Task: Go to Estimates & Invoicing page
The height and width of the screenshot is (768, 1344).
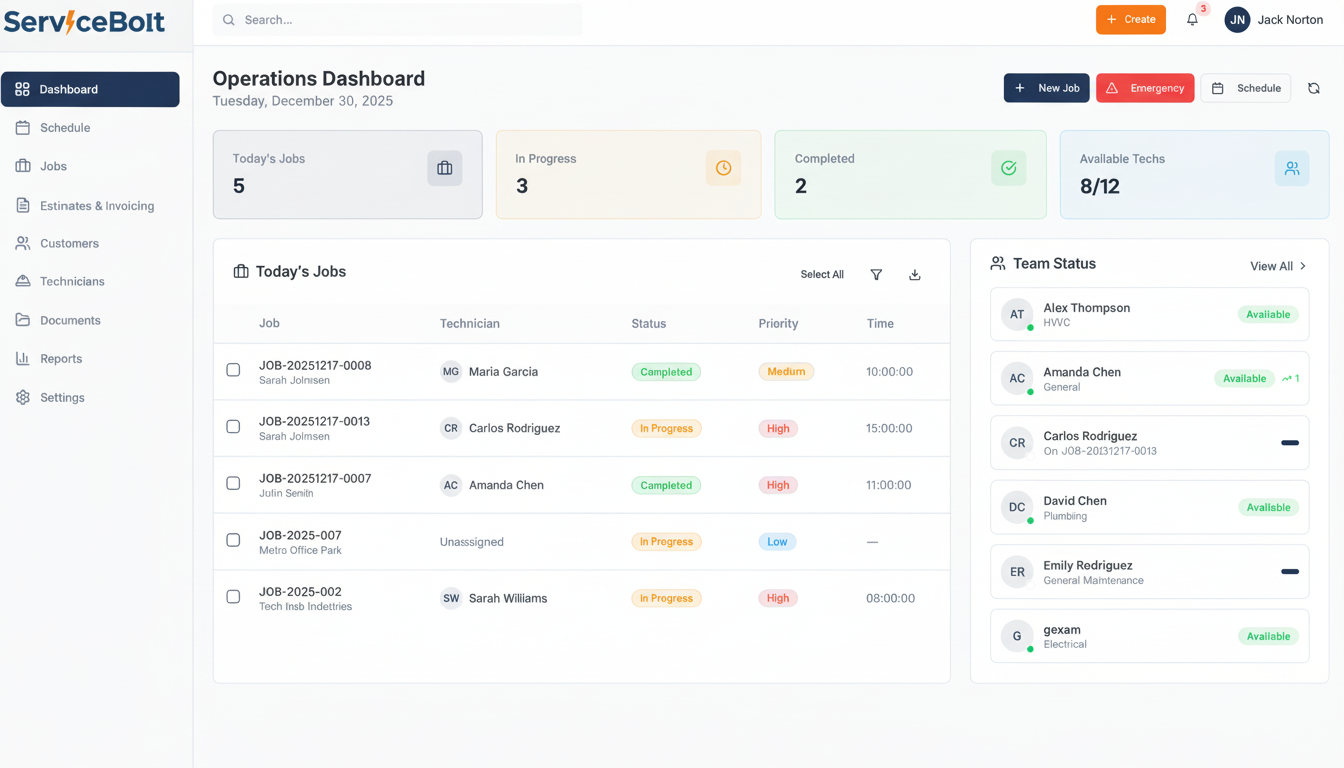Action: (96, 206)
